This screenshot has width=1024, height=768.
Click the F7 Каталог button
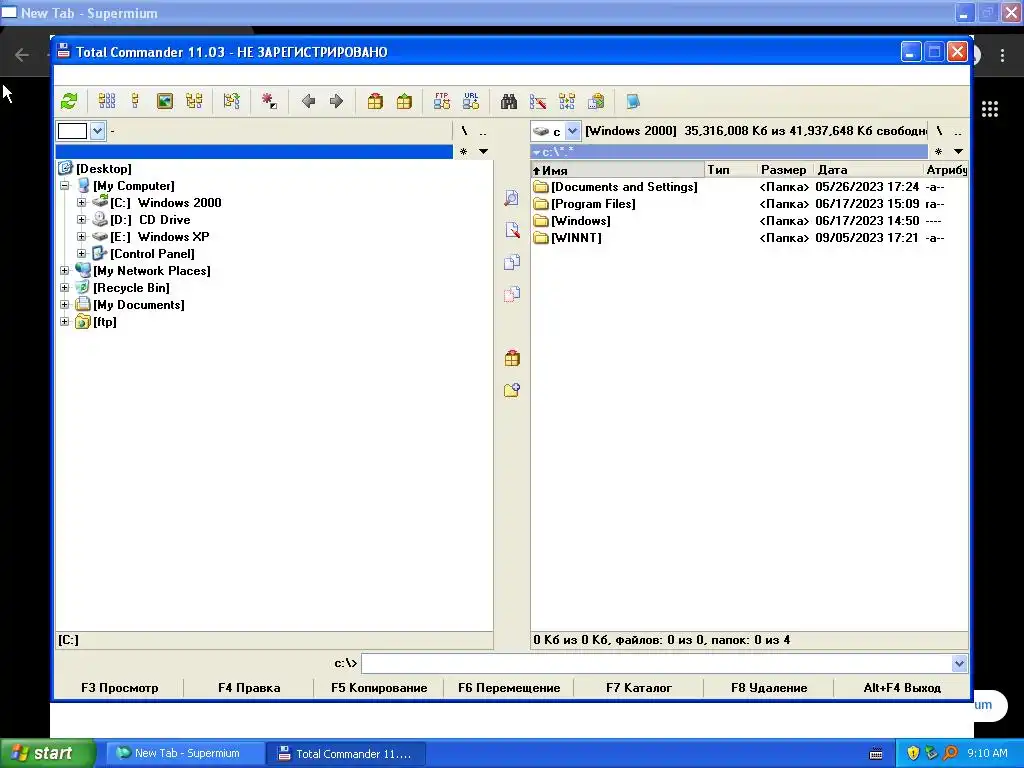(x=639, y=688)
